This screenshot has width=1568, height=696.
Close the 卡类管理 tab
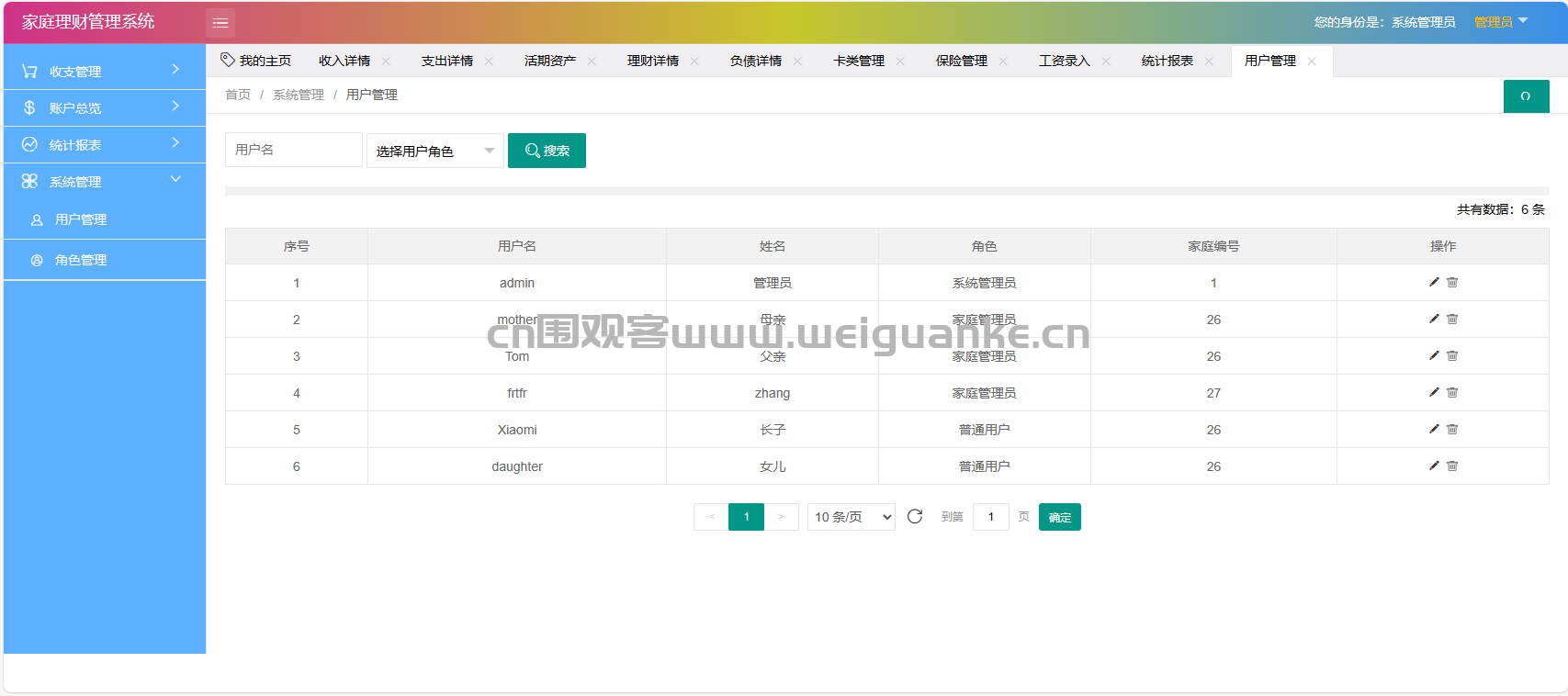pos(900,62)
